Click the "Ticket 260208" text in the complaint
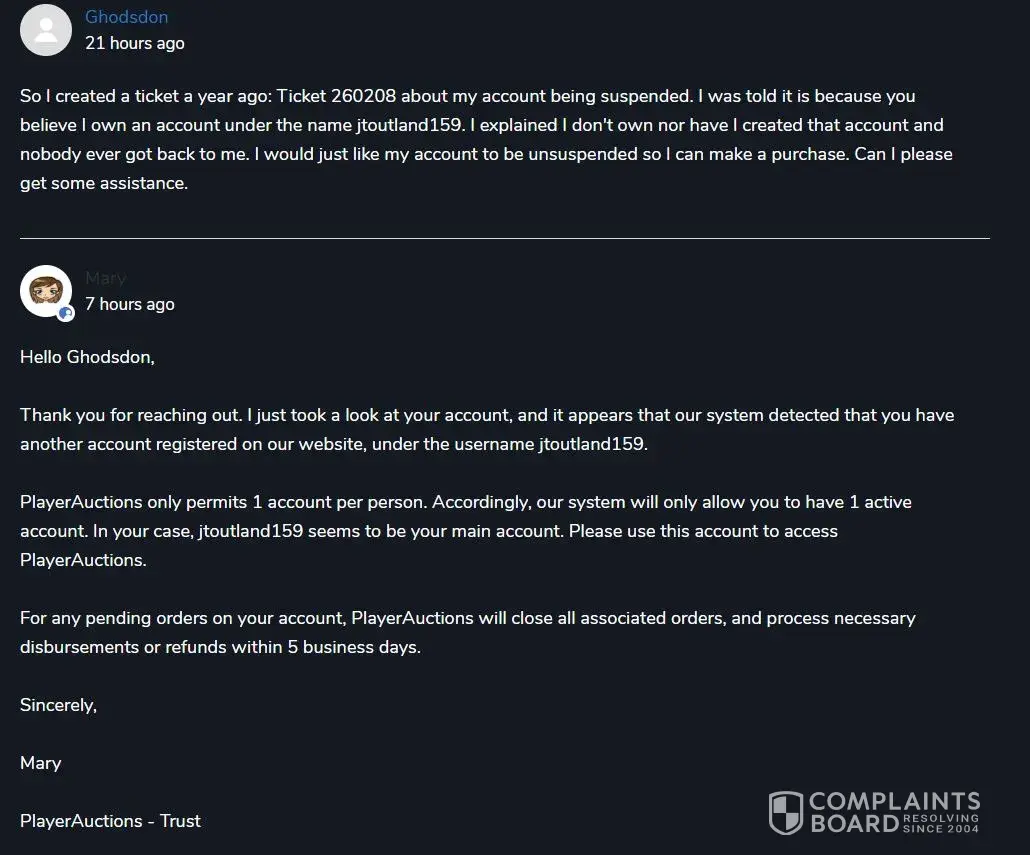This screenshot has width=1030, height=855. pyautogui.click(x=332, y=96)
